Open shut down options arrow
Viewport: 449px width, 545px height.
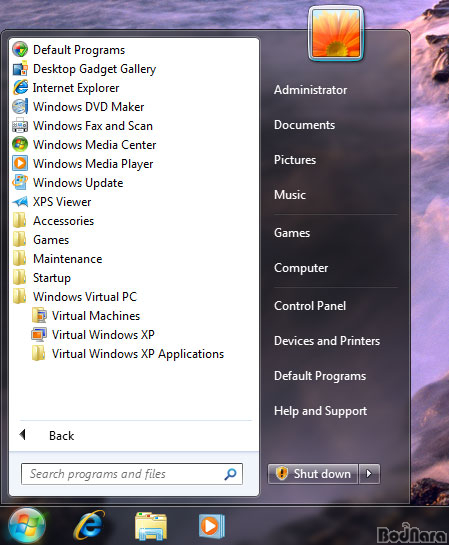pyautogui.click(x=369, y=474)
